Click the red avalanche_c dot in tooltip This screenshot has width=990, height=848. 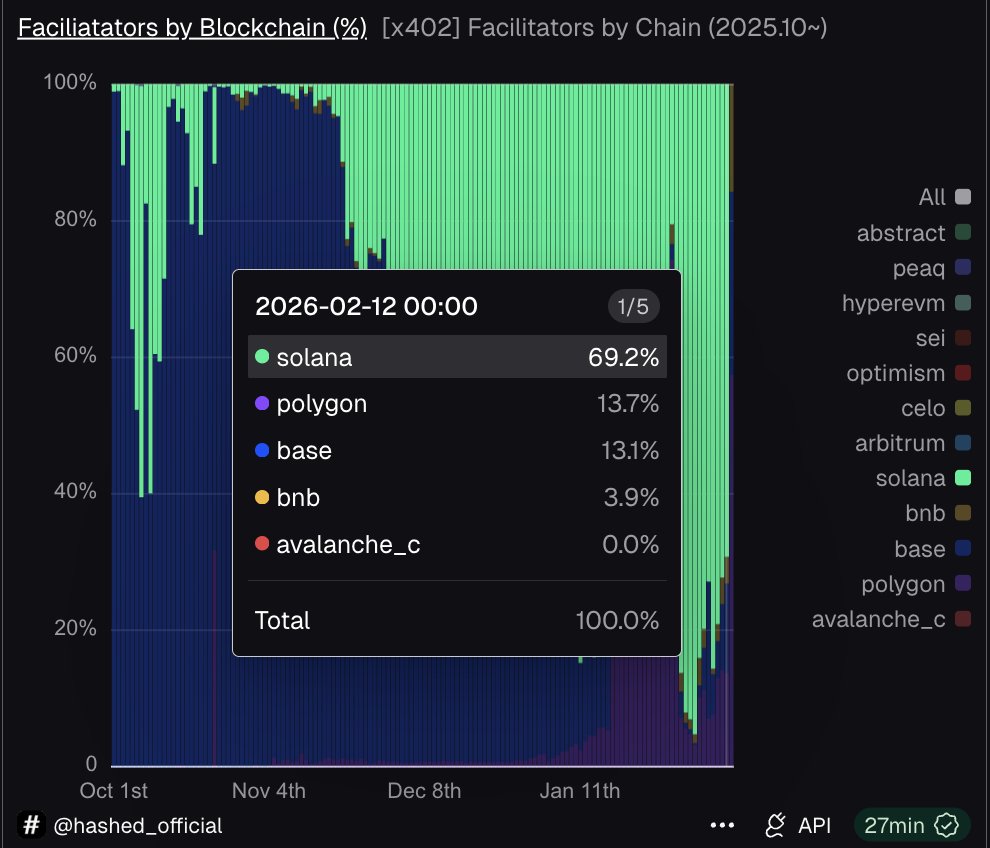point(262,543)
